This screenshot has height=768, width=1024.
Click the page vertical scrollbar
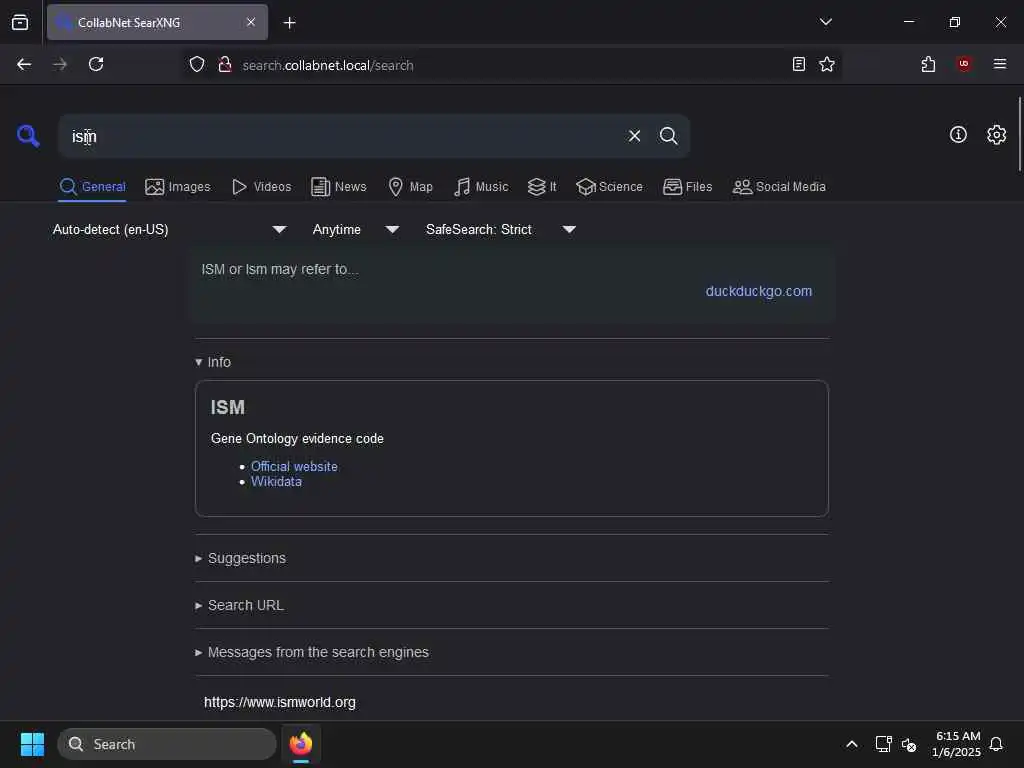click(x=1019, y=134)
